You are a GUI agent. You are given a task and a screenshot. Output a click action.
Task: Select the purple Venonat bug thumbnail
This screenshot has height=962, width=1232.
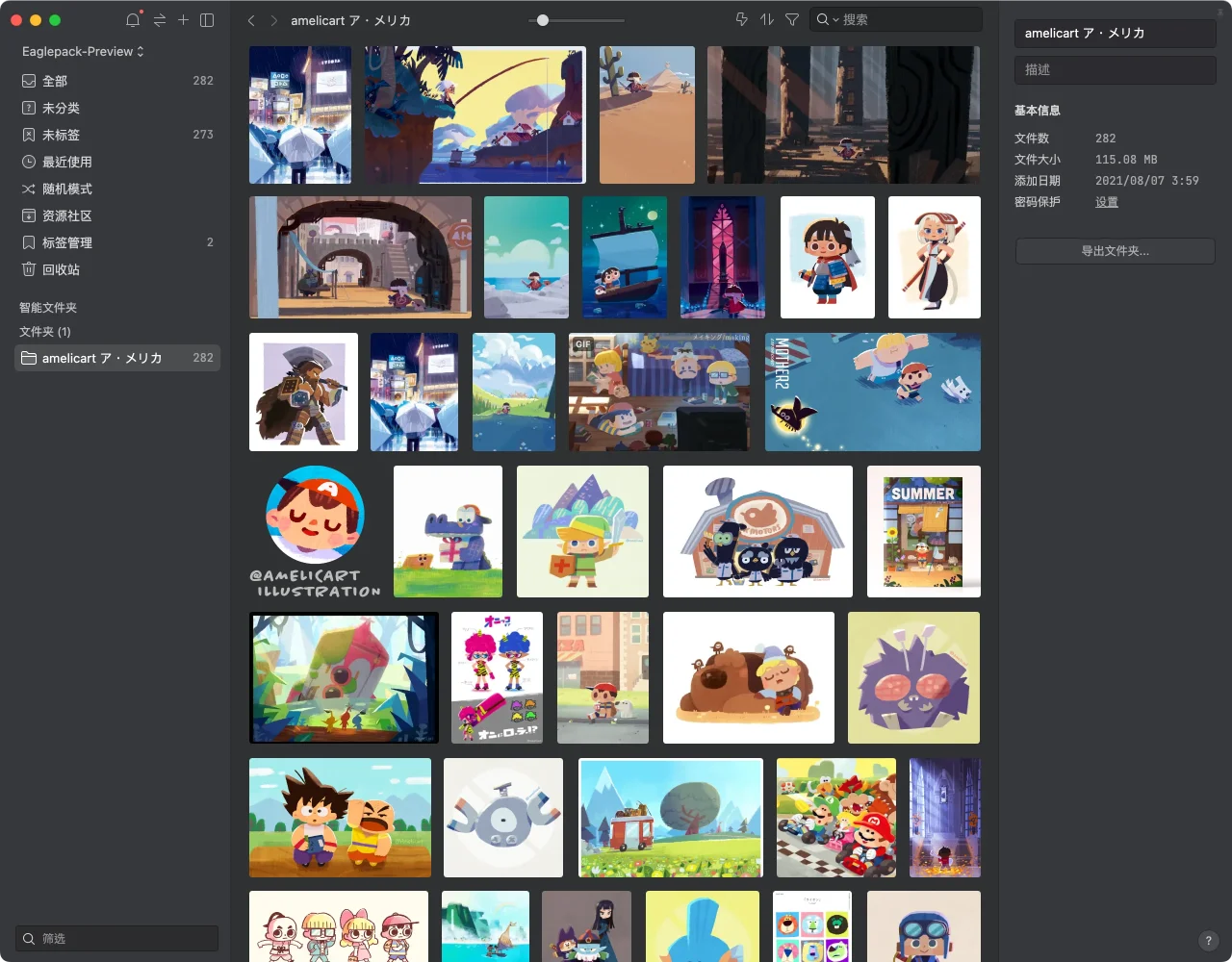[913, 677]
